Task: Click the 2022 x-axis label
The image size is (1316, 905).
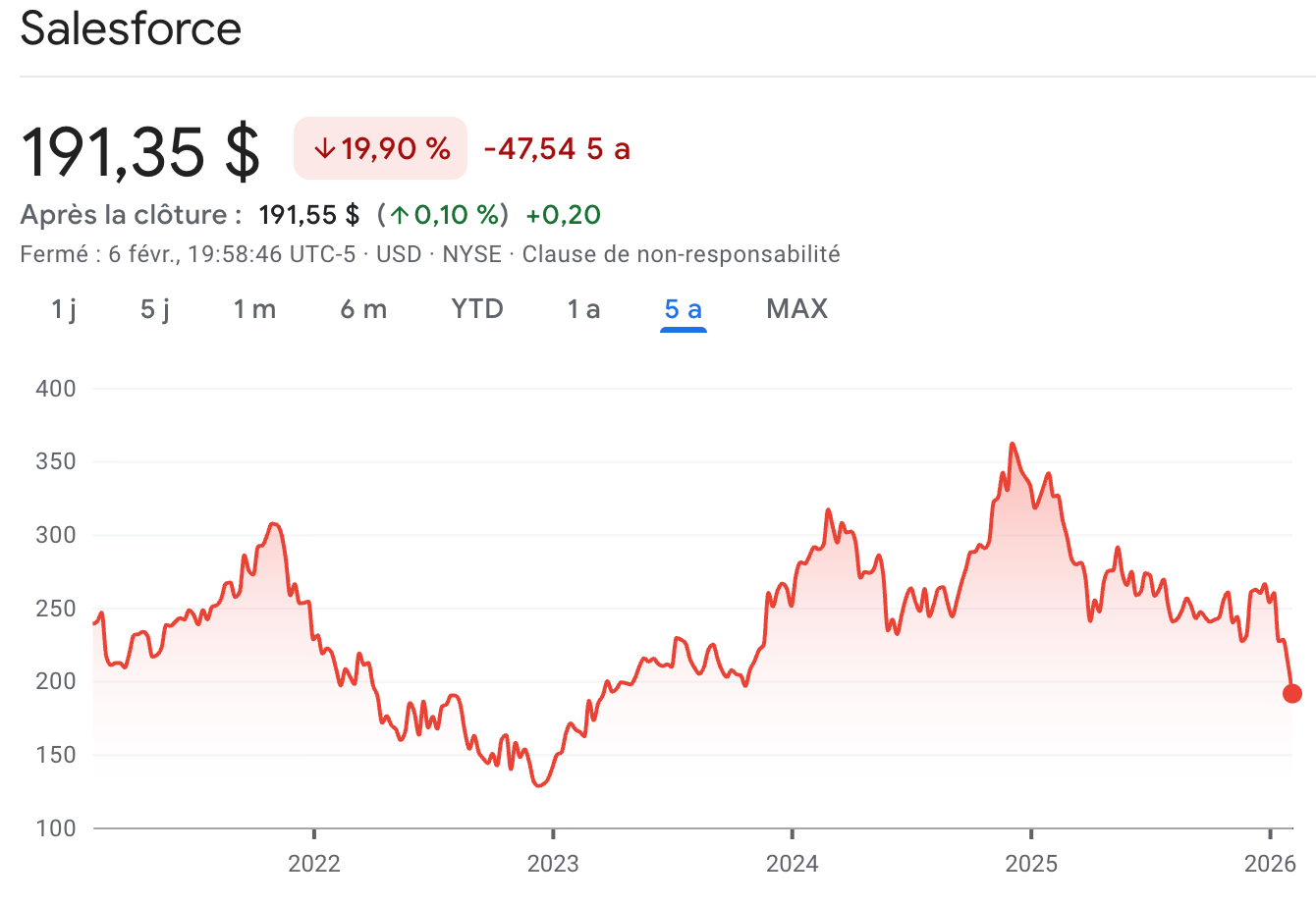Action: (314, 864)
